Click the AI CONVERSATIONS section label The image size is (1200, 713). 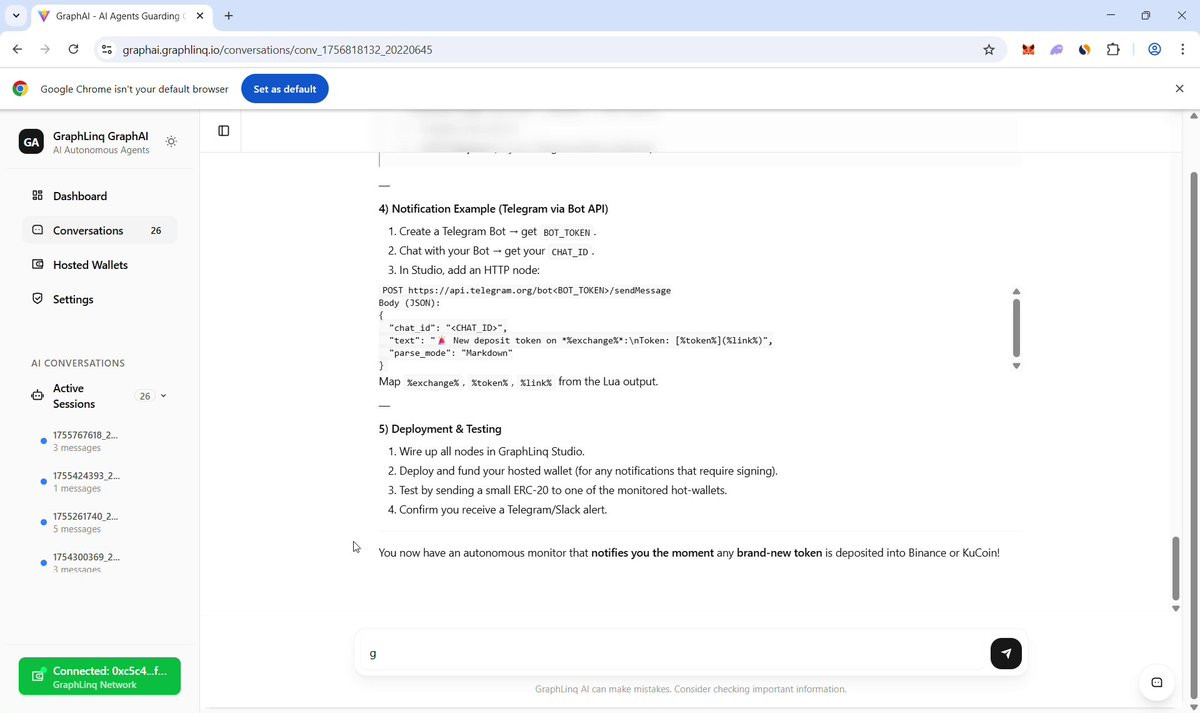(78, 363)
